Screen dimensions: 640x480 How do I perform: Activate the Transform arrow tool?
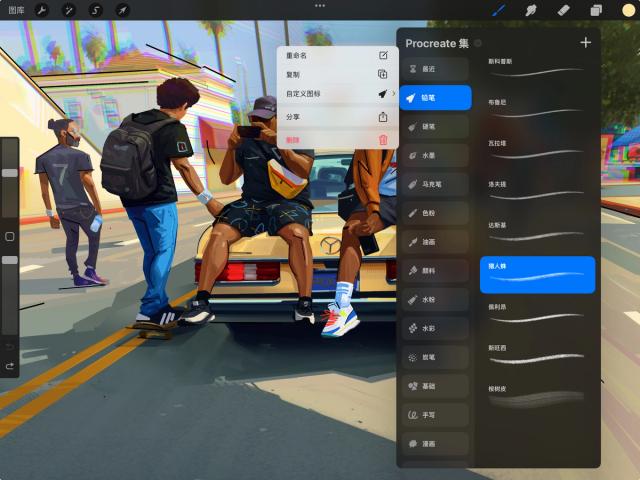[x=122, y=10]
